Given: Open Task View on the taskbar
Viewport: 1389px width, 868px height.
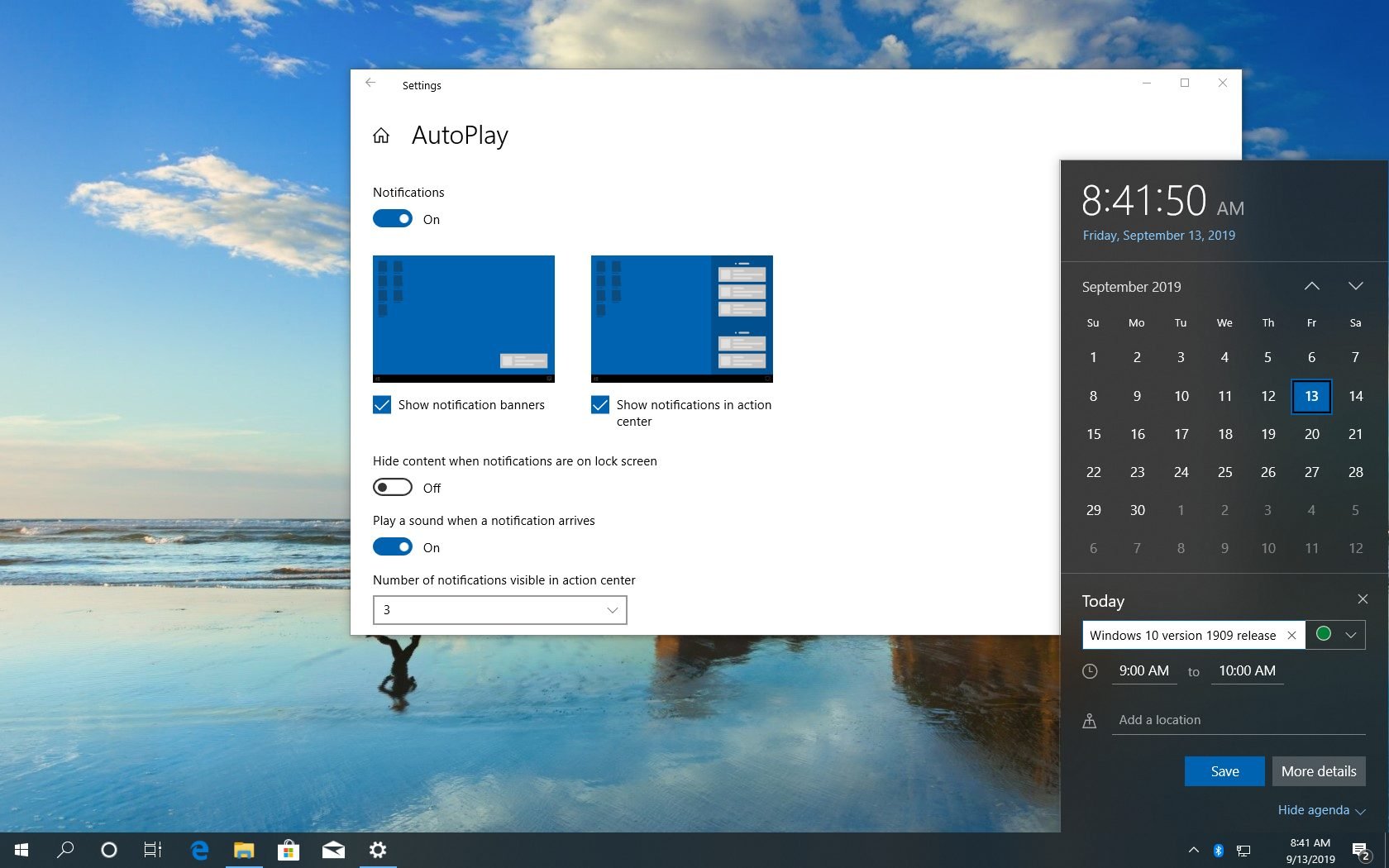Looking at the screenshot, I should [x=153, y=850].
